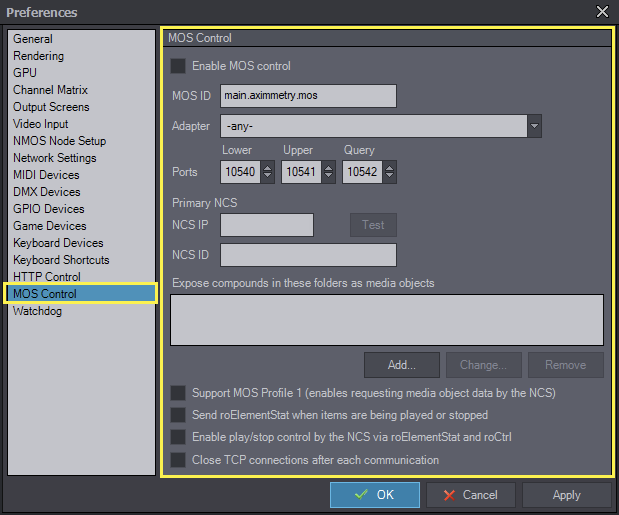Enable play/stop control by the NCS
The height and width of the screenshot is (515, 619).
[178, 437]
